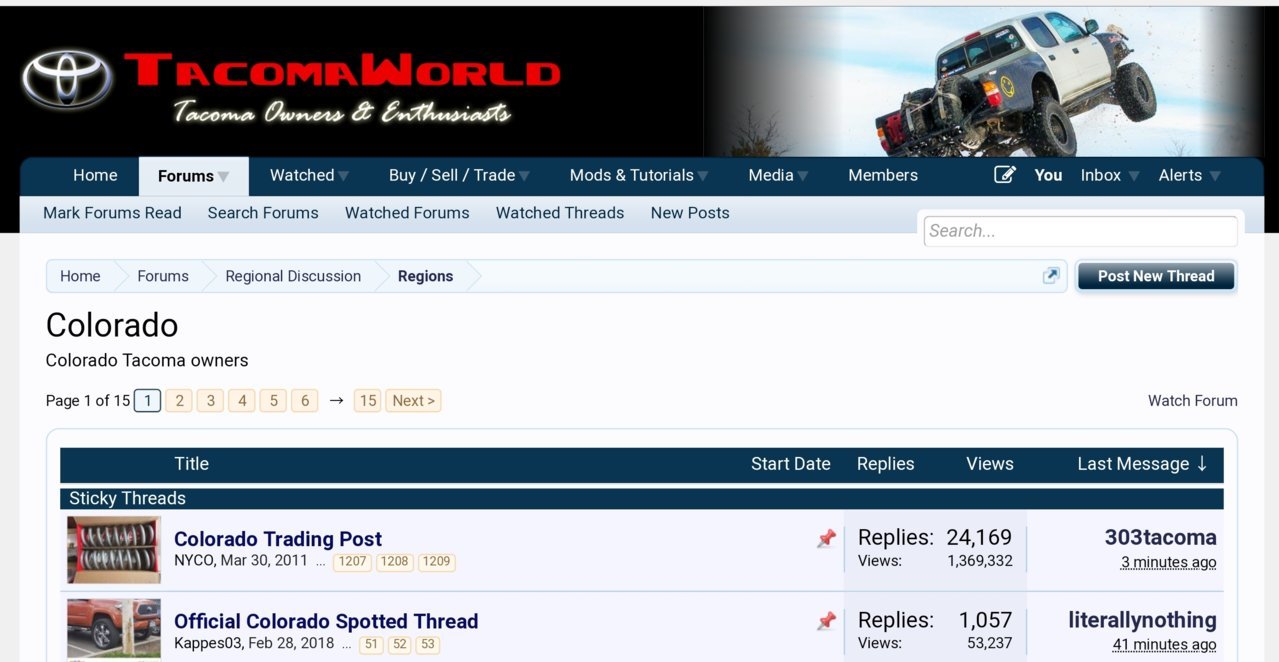
Task: Go to page 6 in pagination
Action: (305, 401)
